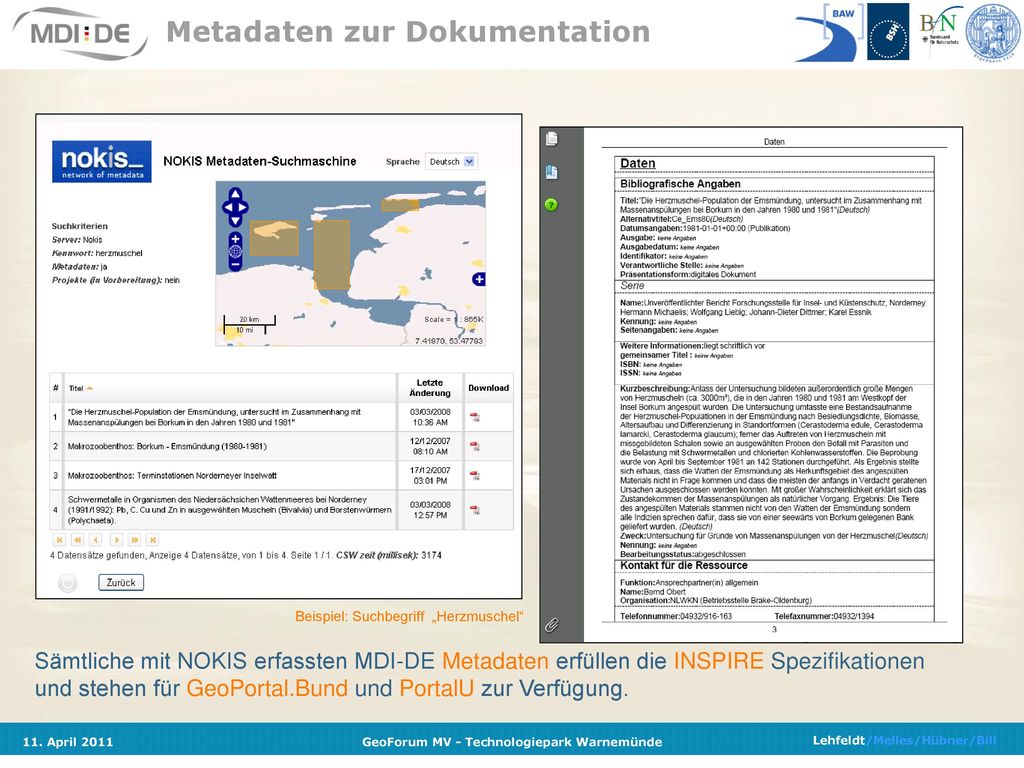Pan the NOKIS map east
This screenshot has height=768, width=1024.
pos(244,208)
